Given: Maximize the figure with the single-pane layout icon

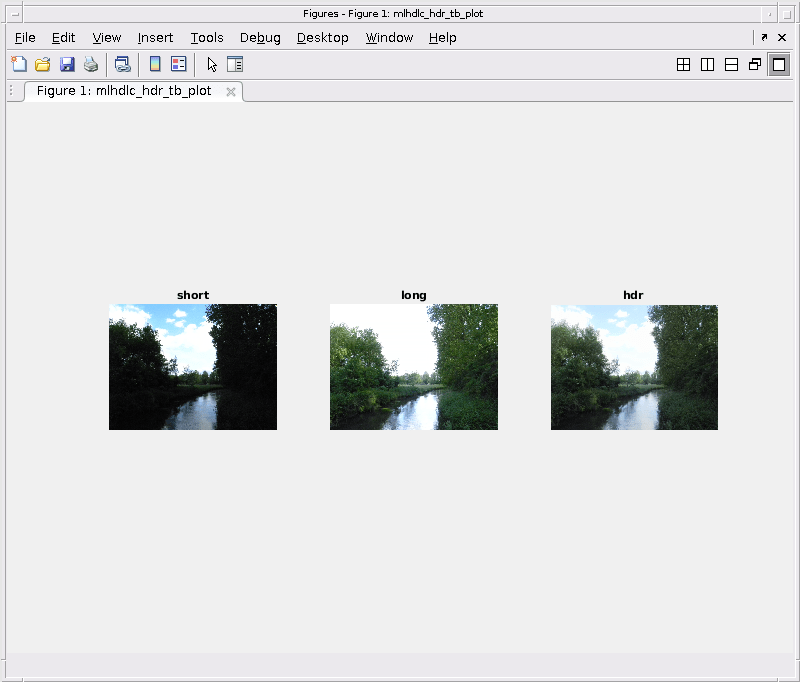Looking at the screenshot, I should coord(779,65).
